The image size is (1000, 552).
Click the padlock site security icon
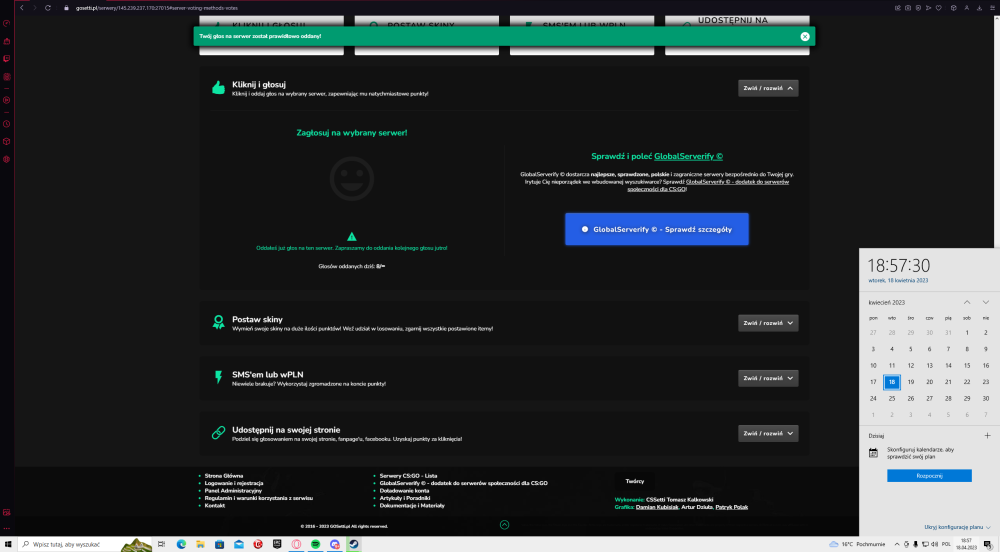pyautogui.click(x=66, y=8)
